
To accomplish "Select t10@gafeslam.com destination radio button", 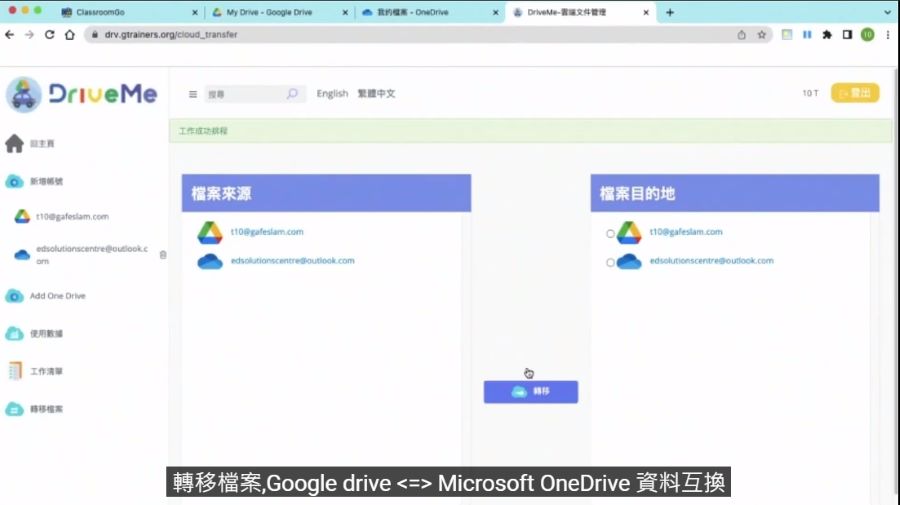I will pyautogui.click(x=610, y=234).
